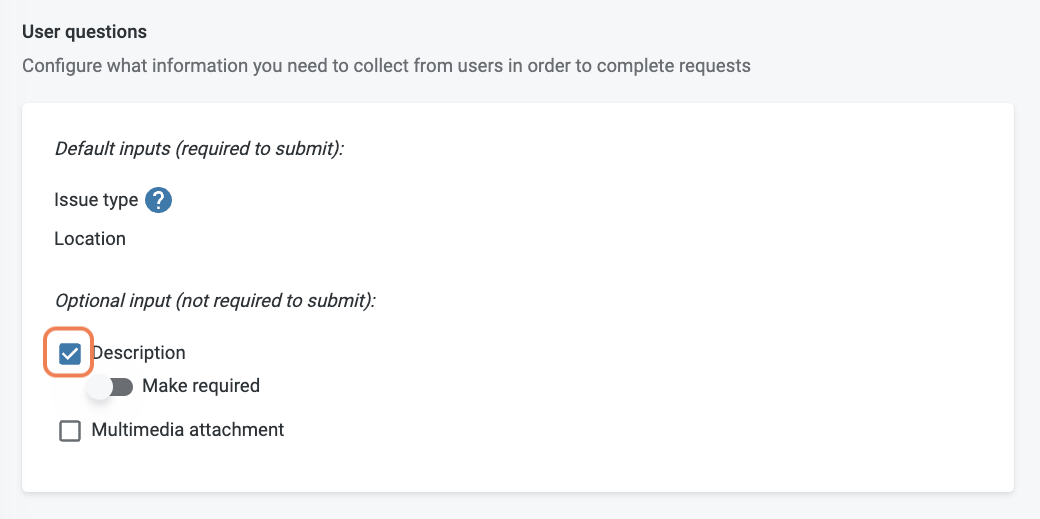
Task: Click the white knob of the Make required switch
Action: coord(99,386)
